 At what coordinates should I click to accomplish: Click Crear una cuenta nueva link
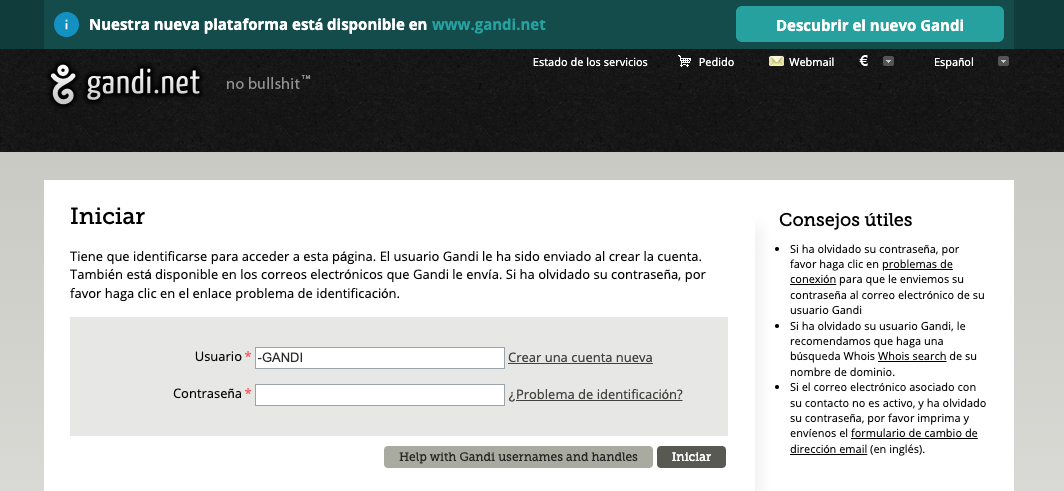point(580,357)
